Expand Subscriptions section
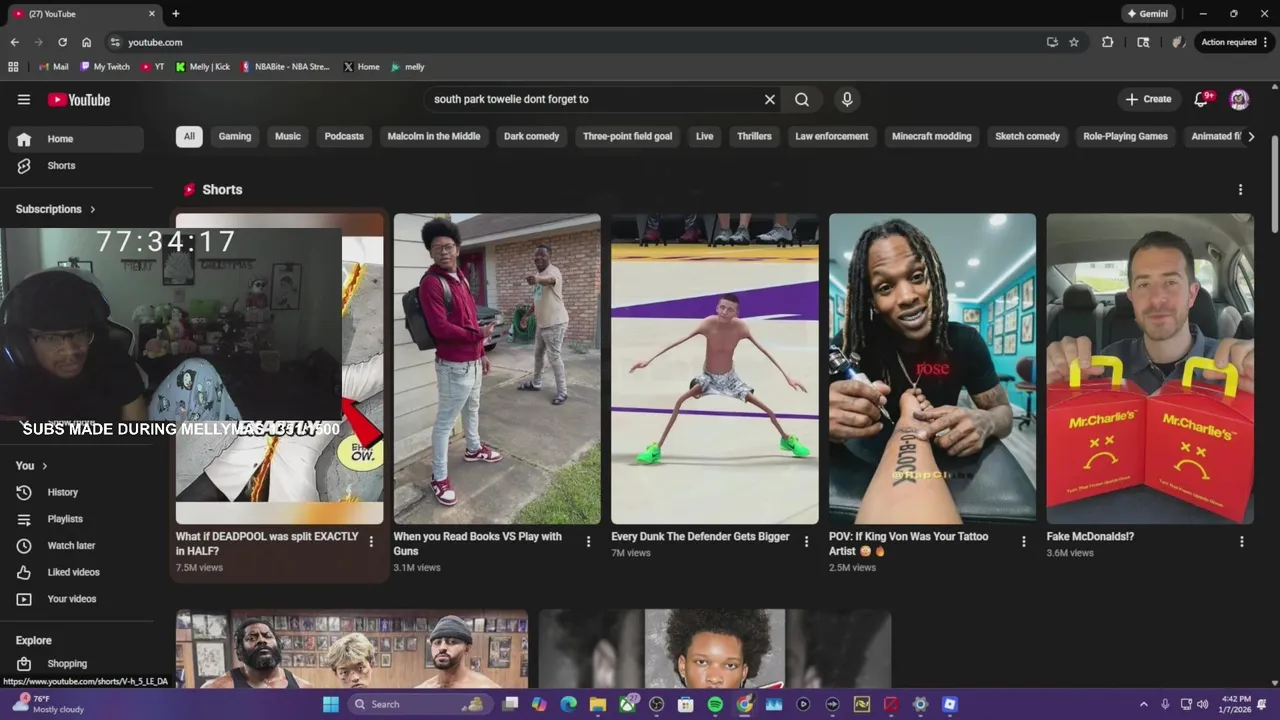 (56, 209)
